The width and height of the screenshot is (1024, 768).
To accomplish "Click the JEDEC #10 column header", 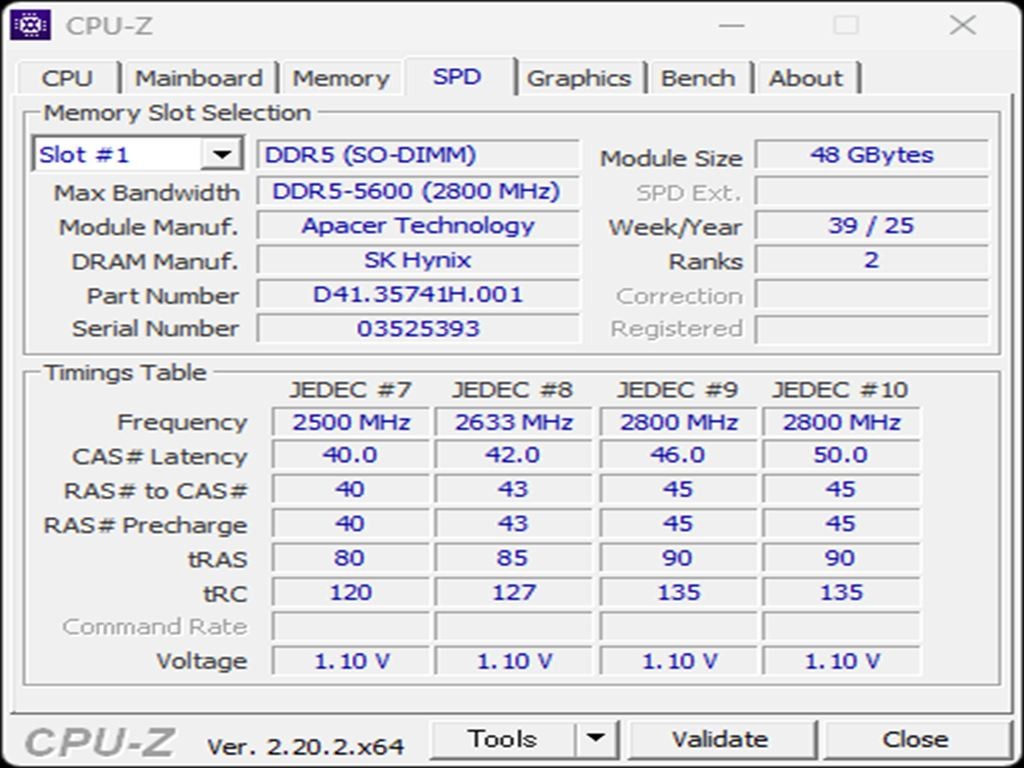I will click(840, 390).
